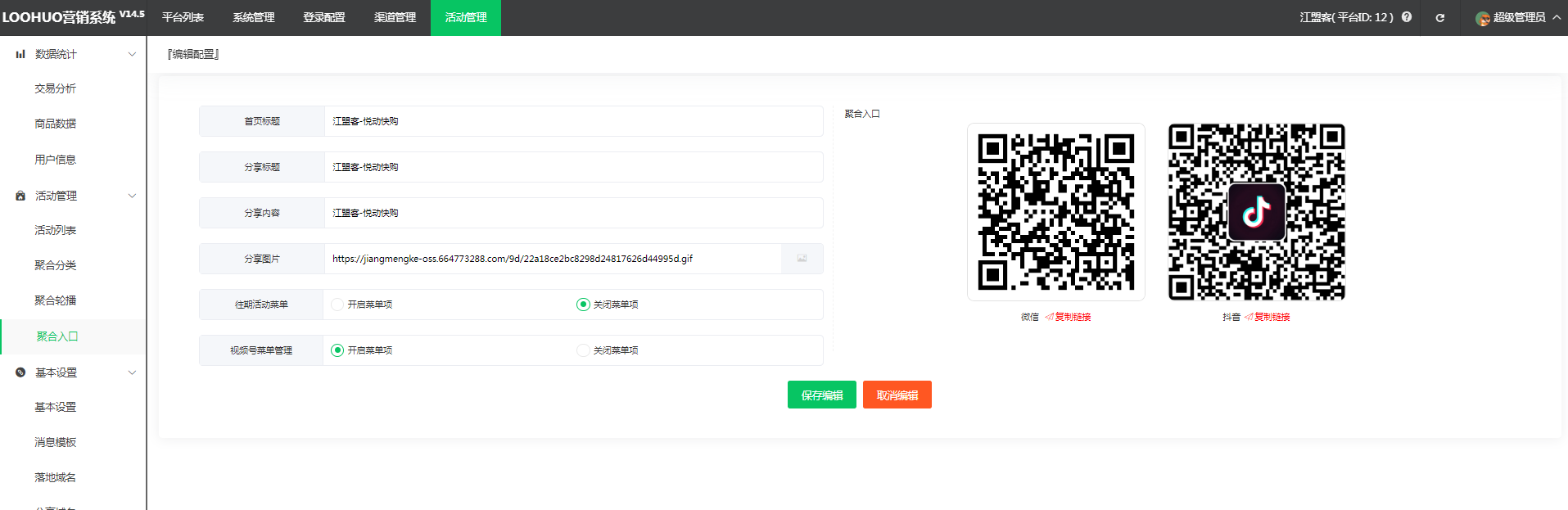The width and height of the screenshot is (1568, 510).
Task: Collapse the 基本设置 sidebar group chevron
Action: click(x=132, y=372)
